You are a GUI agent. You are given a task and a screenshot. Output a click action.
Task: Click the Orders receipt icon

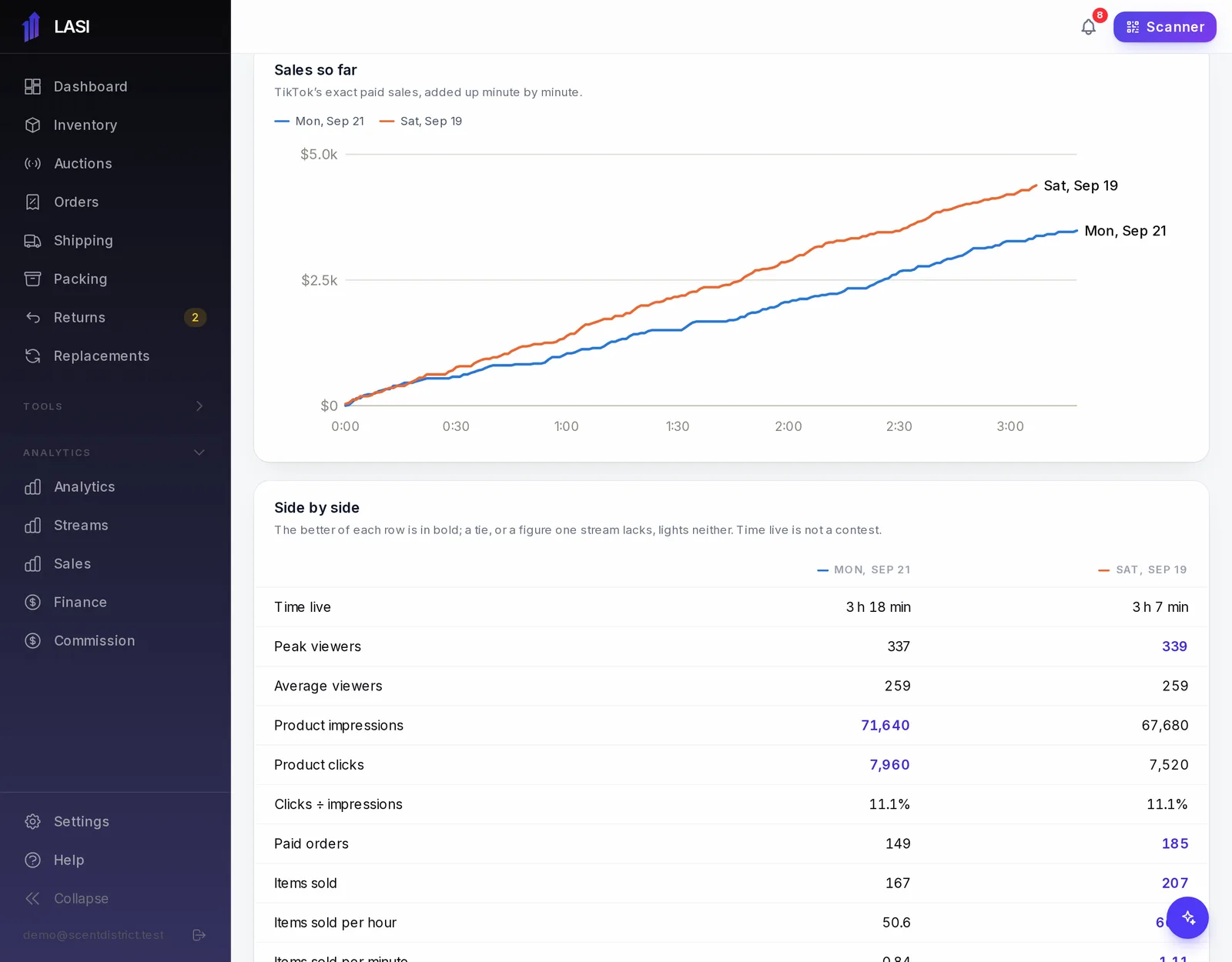[x=32, y=202]
